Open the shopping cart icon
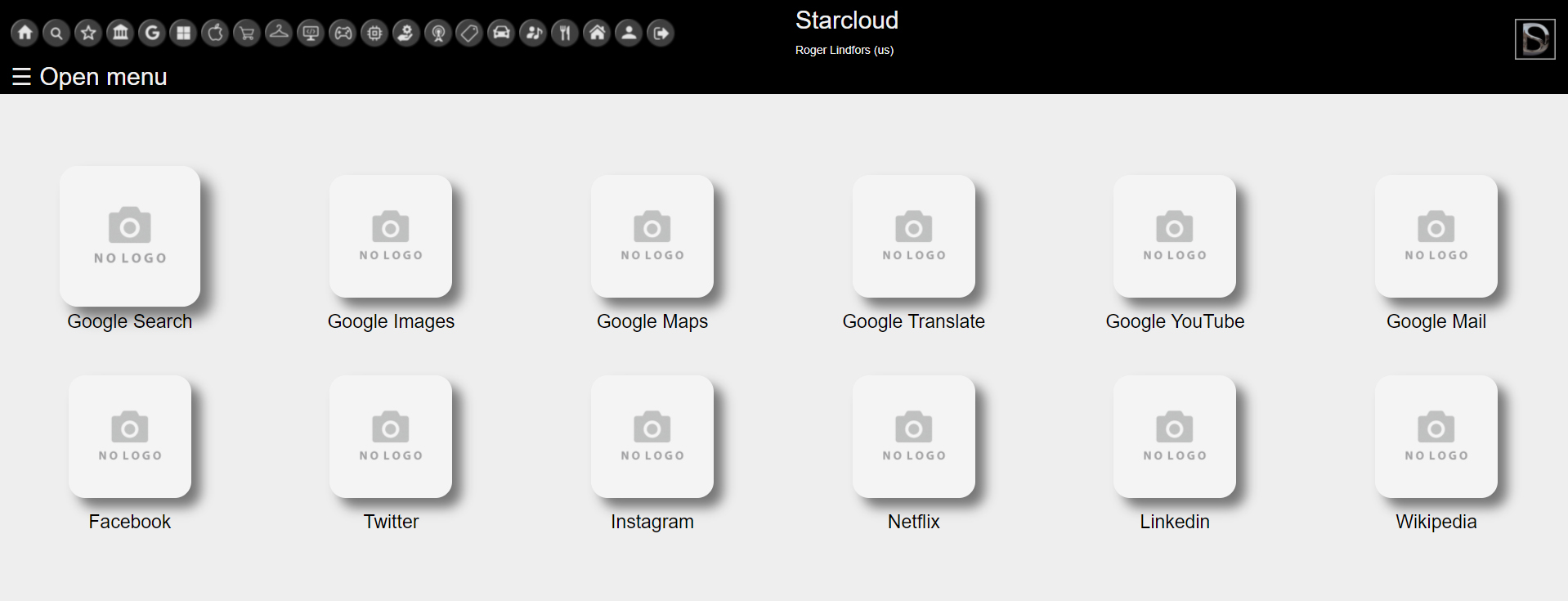This screenshot has width=1568, height=601. click(x=247, y=34)
